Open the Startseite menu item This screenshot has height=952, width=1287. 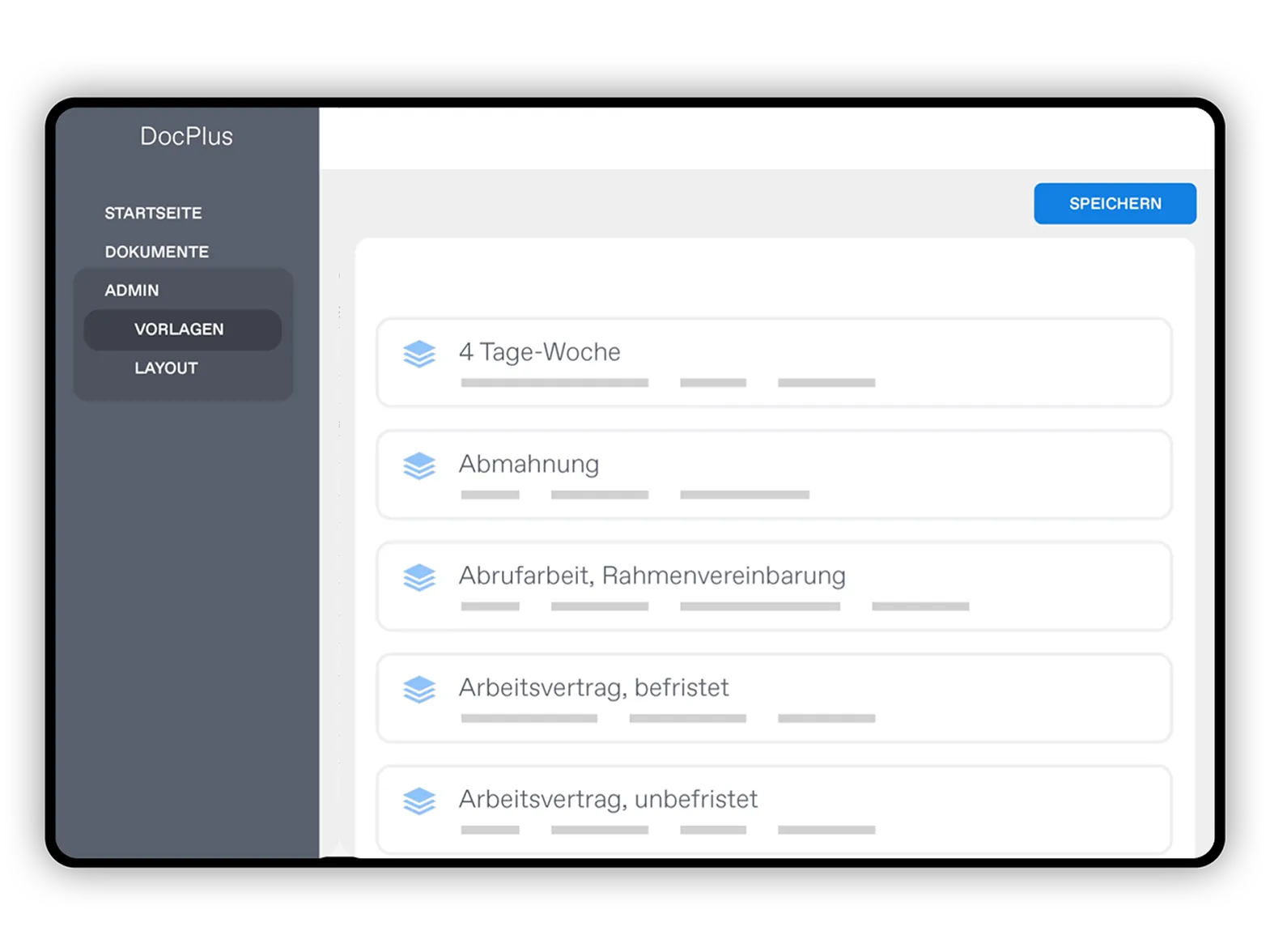(x=153, y=213)
